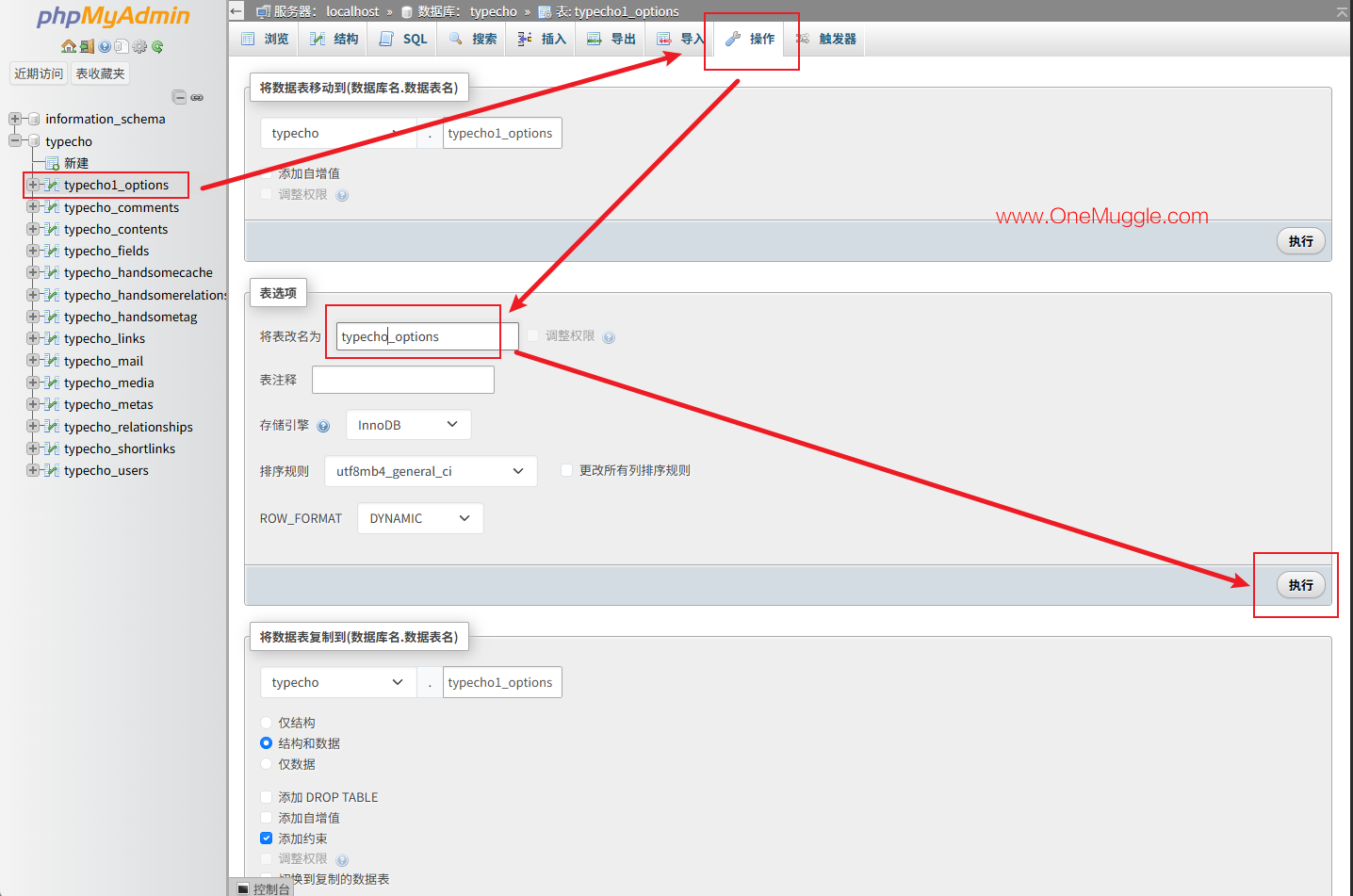Screen dimensions: 1353x896
Task: Toggle the link-with-main-panel chain icon
Action: point(197,97)
